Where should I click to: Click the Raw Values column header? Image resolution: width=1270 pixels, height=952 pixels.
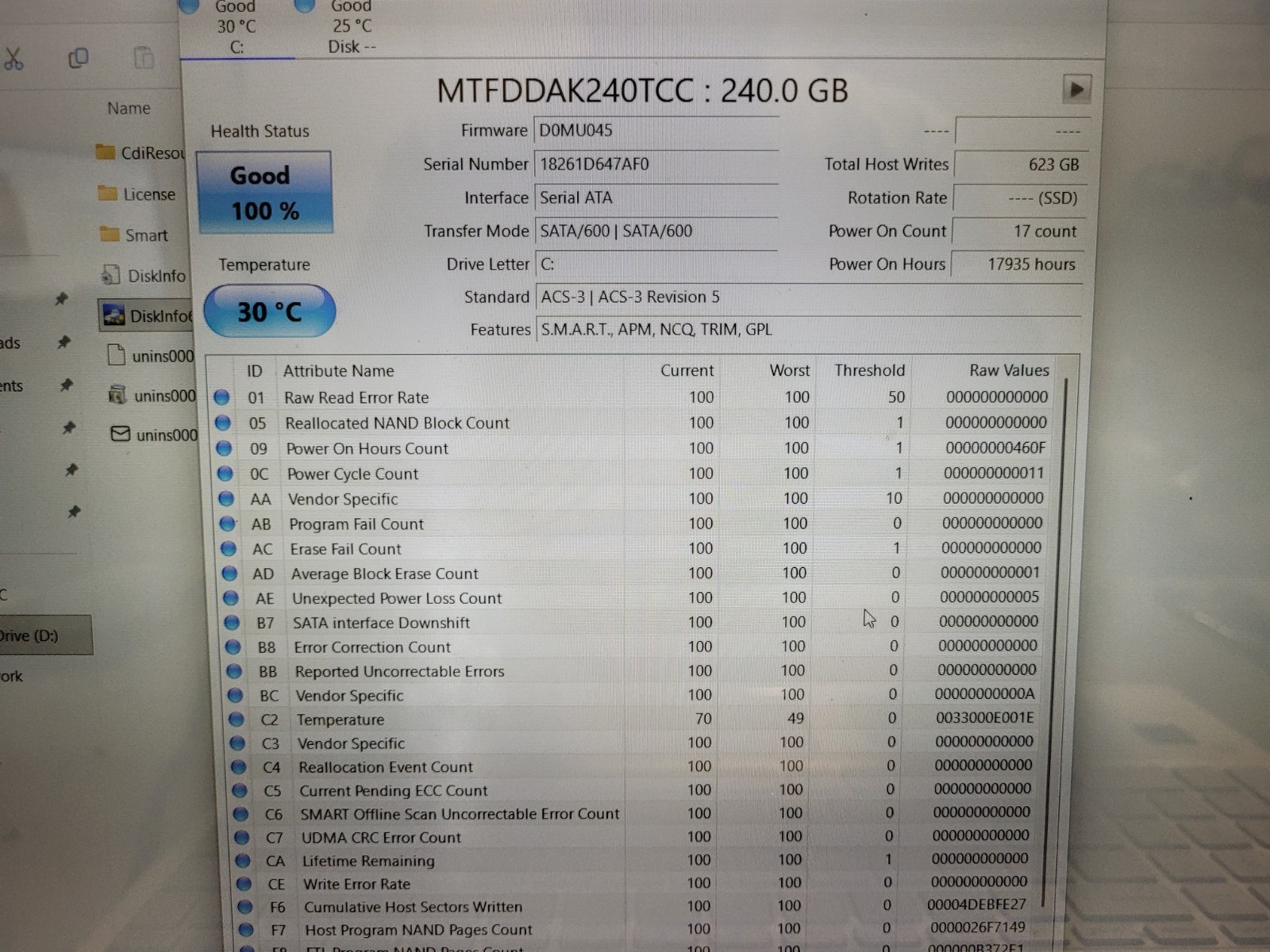tap(1009, 370)
